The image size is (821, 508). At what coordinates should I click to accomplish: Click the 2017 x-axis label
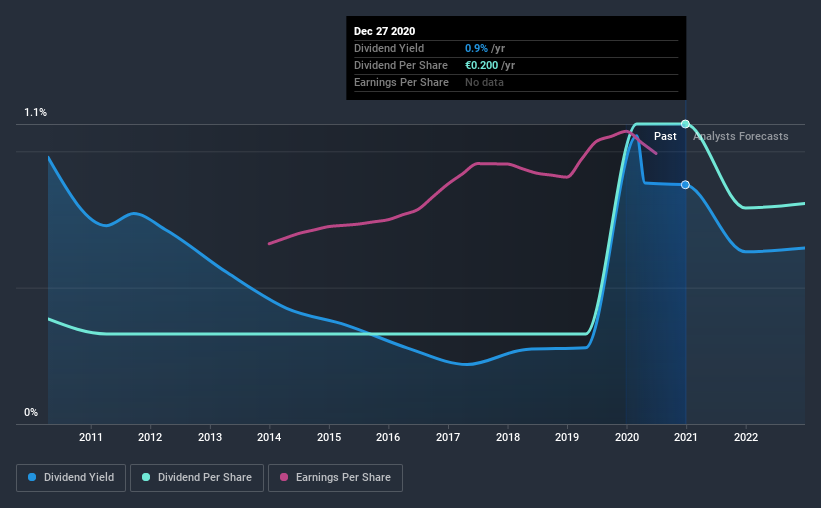click(448, 437)
